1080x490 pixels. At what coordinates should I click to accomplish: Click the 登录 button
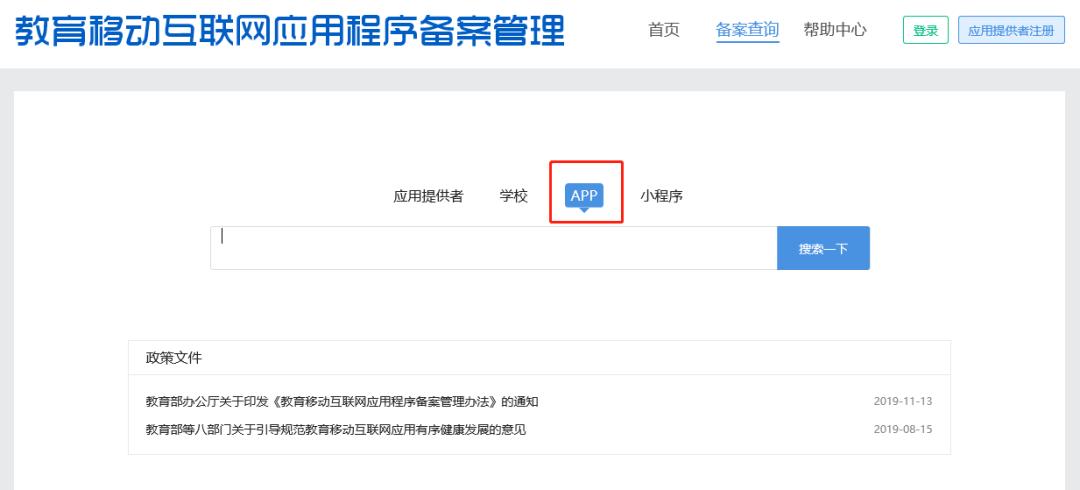926,30
